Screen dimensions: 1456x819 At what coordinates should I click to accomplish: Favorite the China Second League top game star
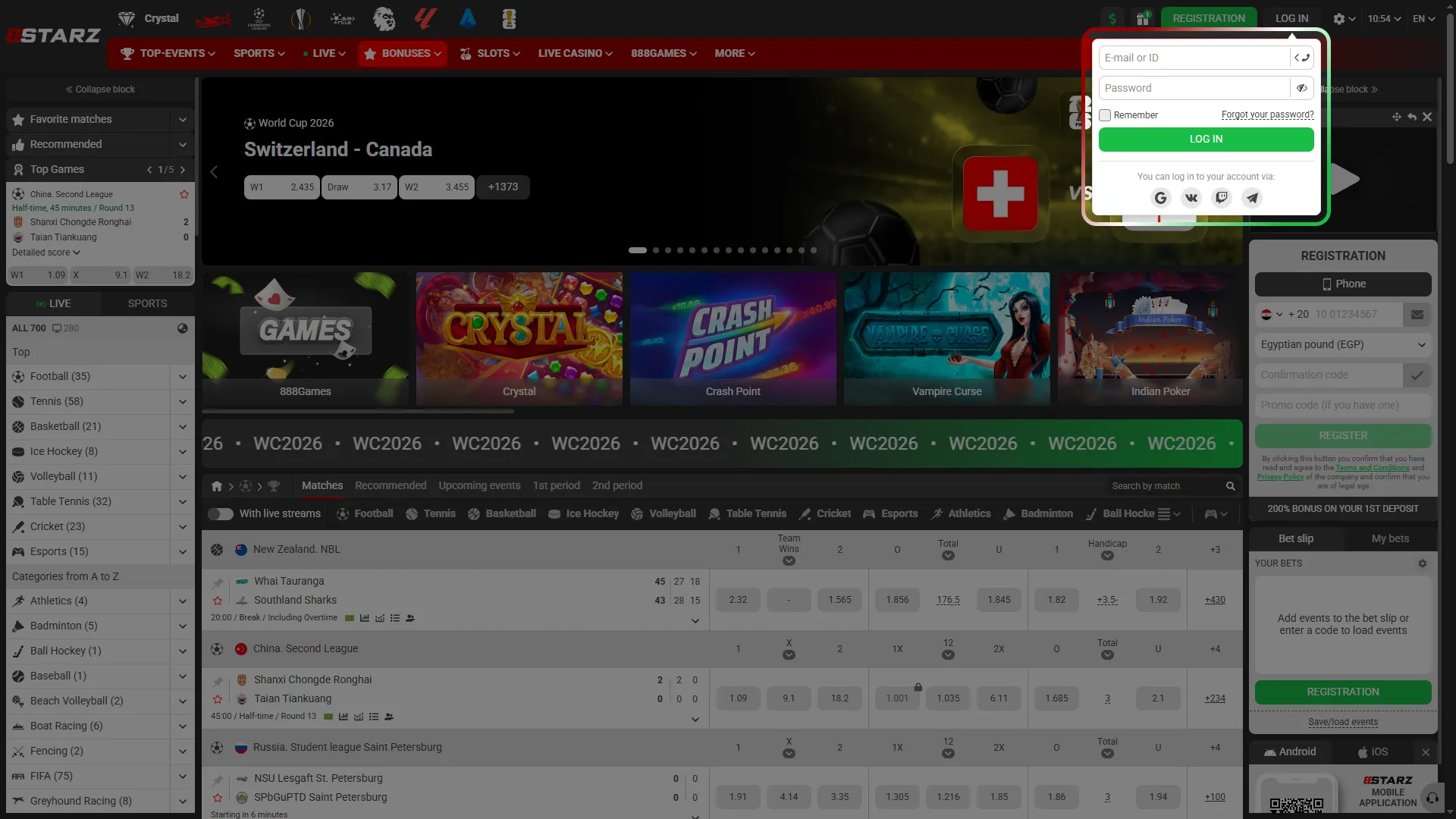tap(184, 194)
